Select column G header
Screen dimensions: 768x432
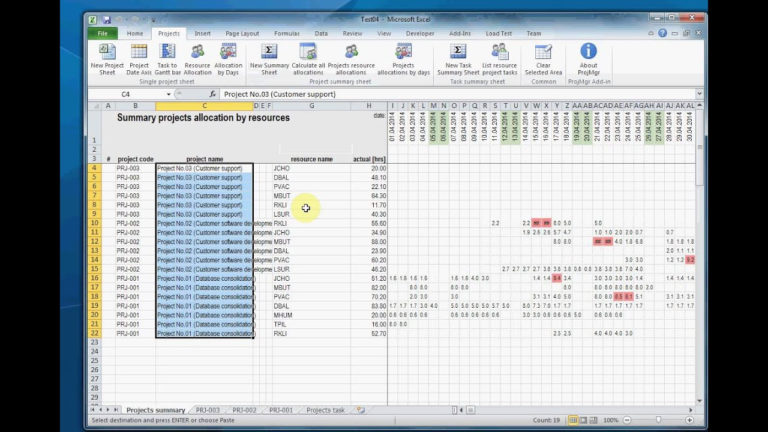click(x=311, y=105)
